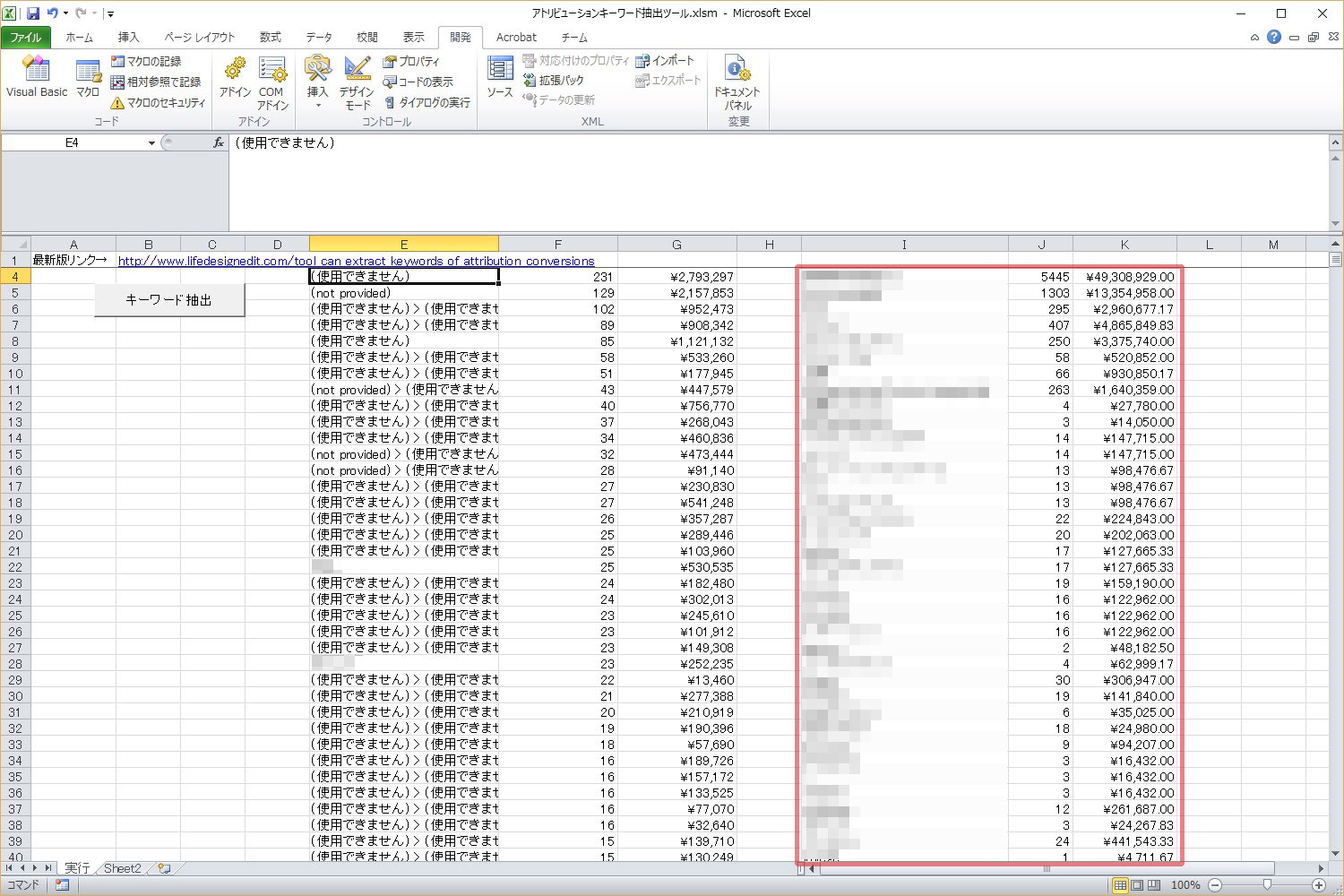
Task: Minimize the ribbon with caret icon
Action: [1254, 38]
